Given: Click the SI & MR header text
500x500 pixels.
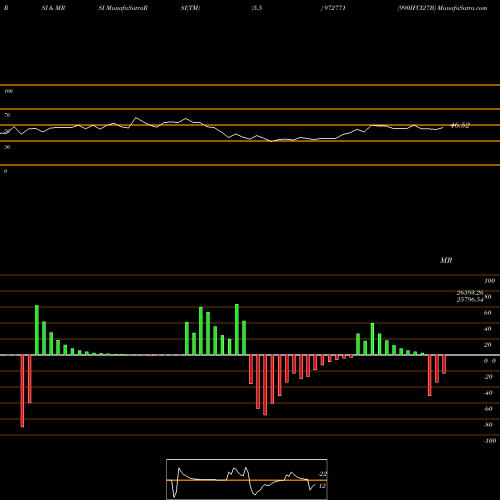Looking at the screenshot, I should tap(53, 8).
